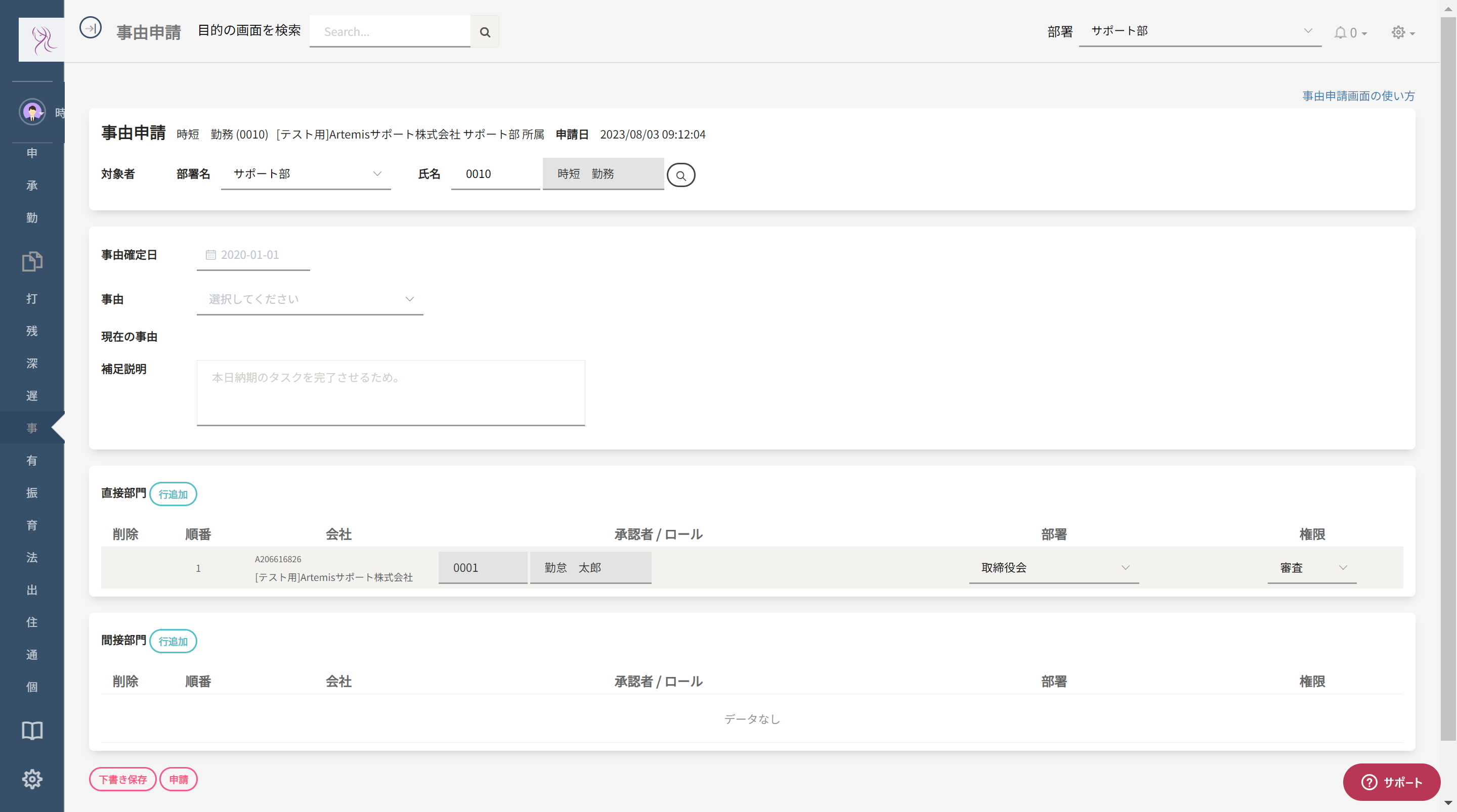Click the 下書き保存 draft save button
The height and width of the screenshot is (812, 1457).
pos(123,779)
